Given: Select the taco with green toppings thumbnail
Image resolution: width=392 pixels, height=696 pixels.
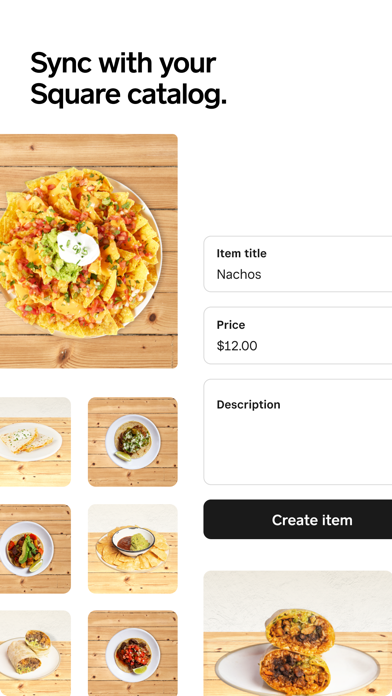Looking at the screenshot, I should (133, 442).
